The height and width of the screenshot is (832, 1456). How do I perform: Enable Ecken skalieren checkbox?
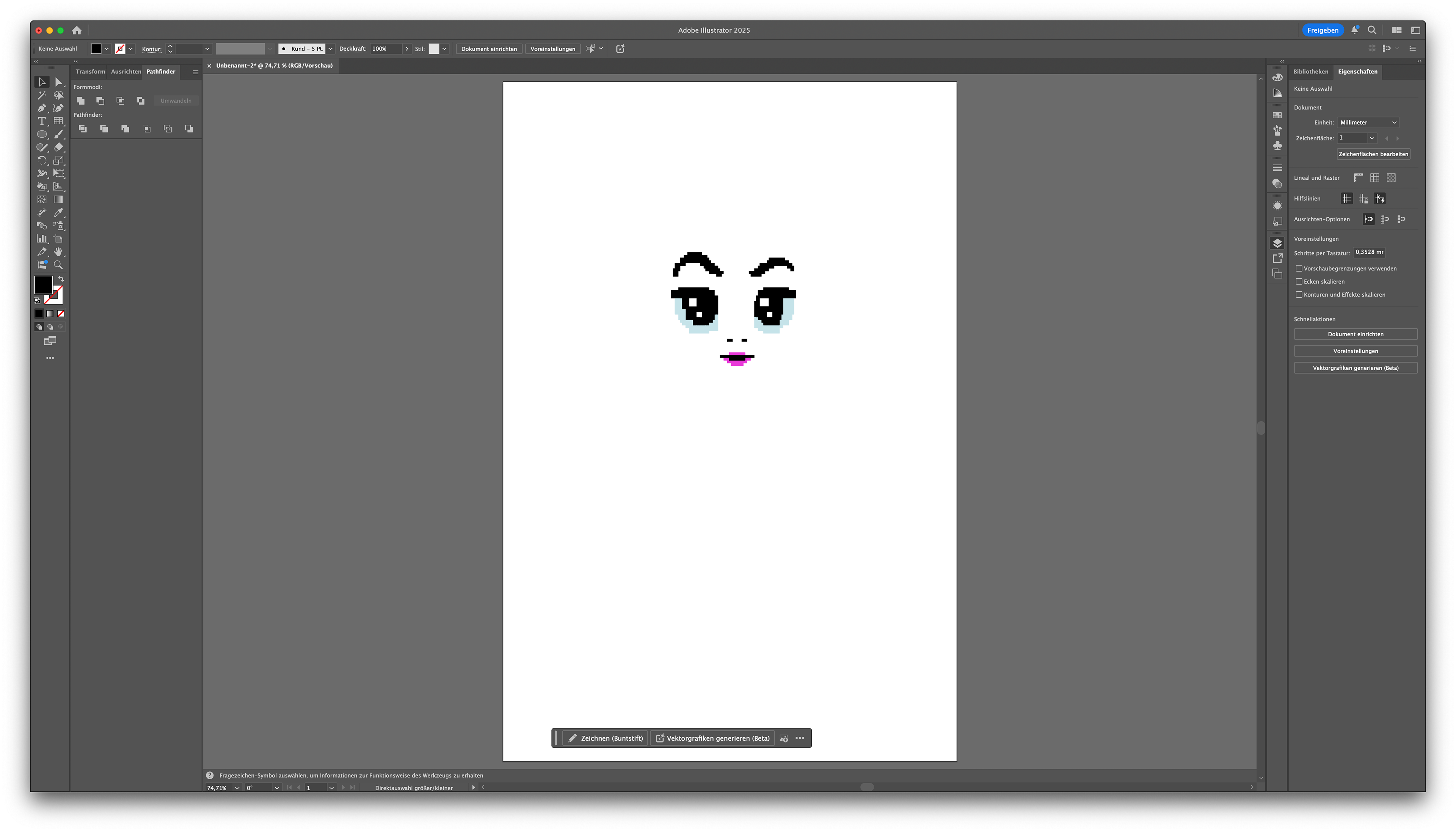point(1299,282)
